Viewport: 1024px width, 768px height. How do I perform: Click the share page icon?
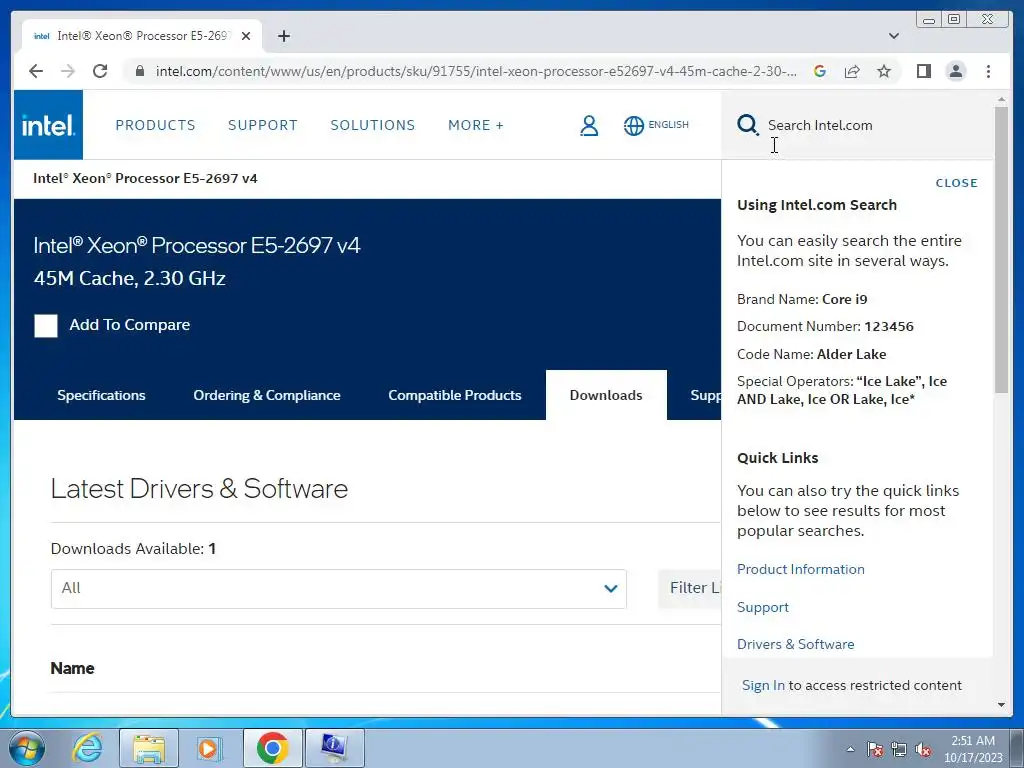[x=852, y=71]
